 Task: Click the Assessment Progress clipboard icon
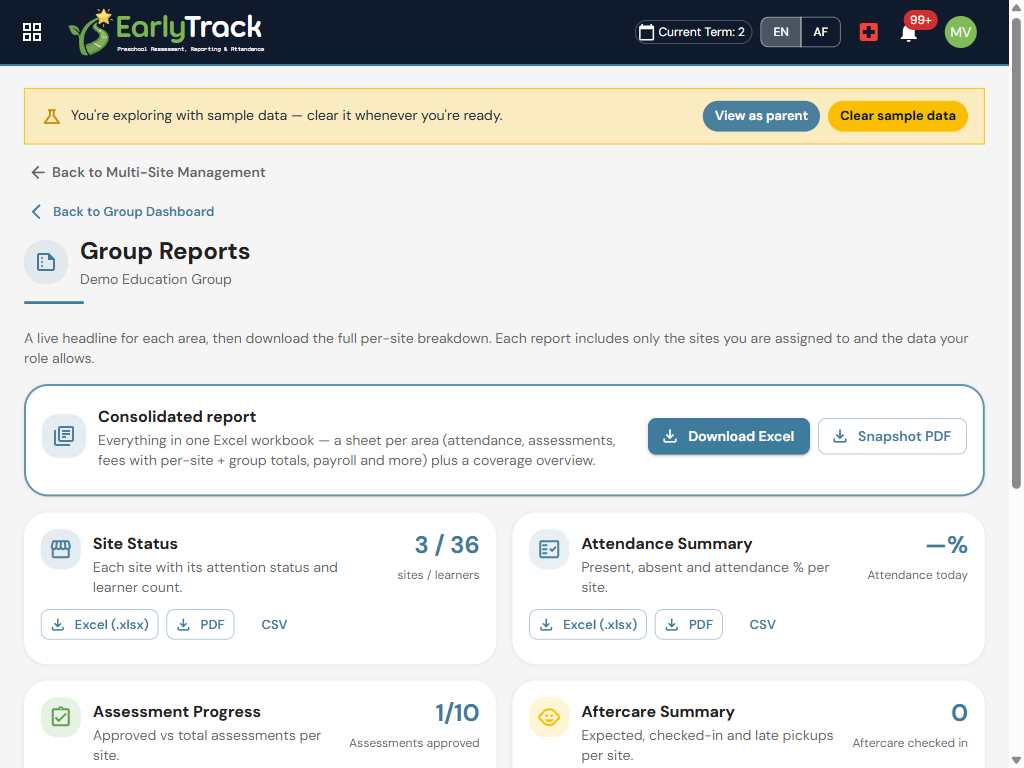point(61,717)
